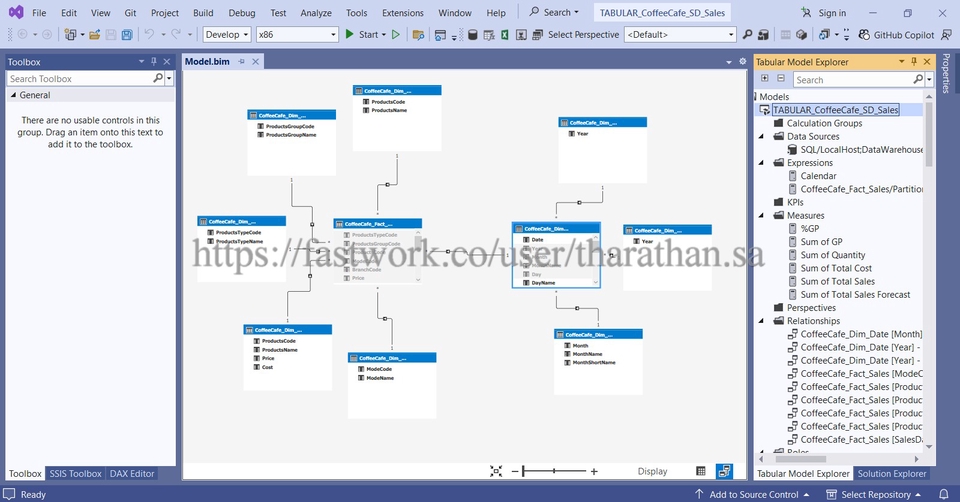
Task: Click the Collapse All icon in Tabular Model Explorer
Action: (x=782, y=79)
